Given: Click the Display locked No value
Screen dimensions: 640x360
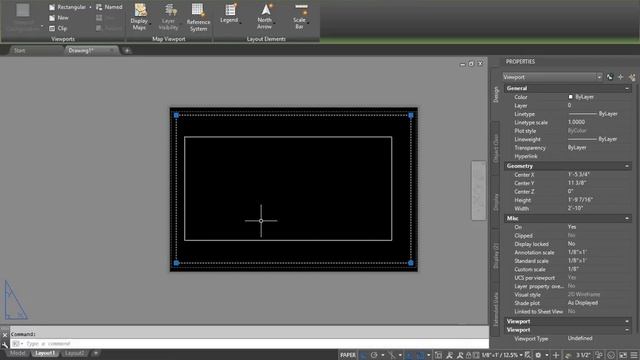Looking at the screenshot, I should [571, 244].
